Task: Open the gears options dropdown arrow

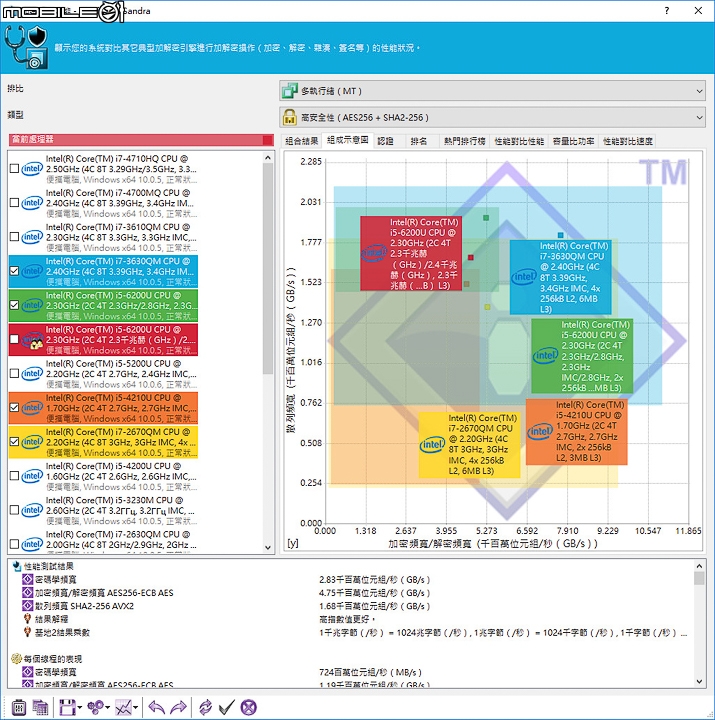Action: pyautogui.click(x=108, y=708)
